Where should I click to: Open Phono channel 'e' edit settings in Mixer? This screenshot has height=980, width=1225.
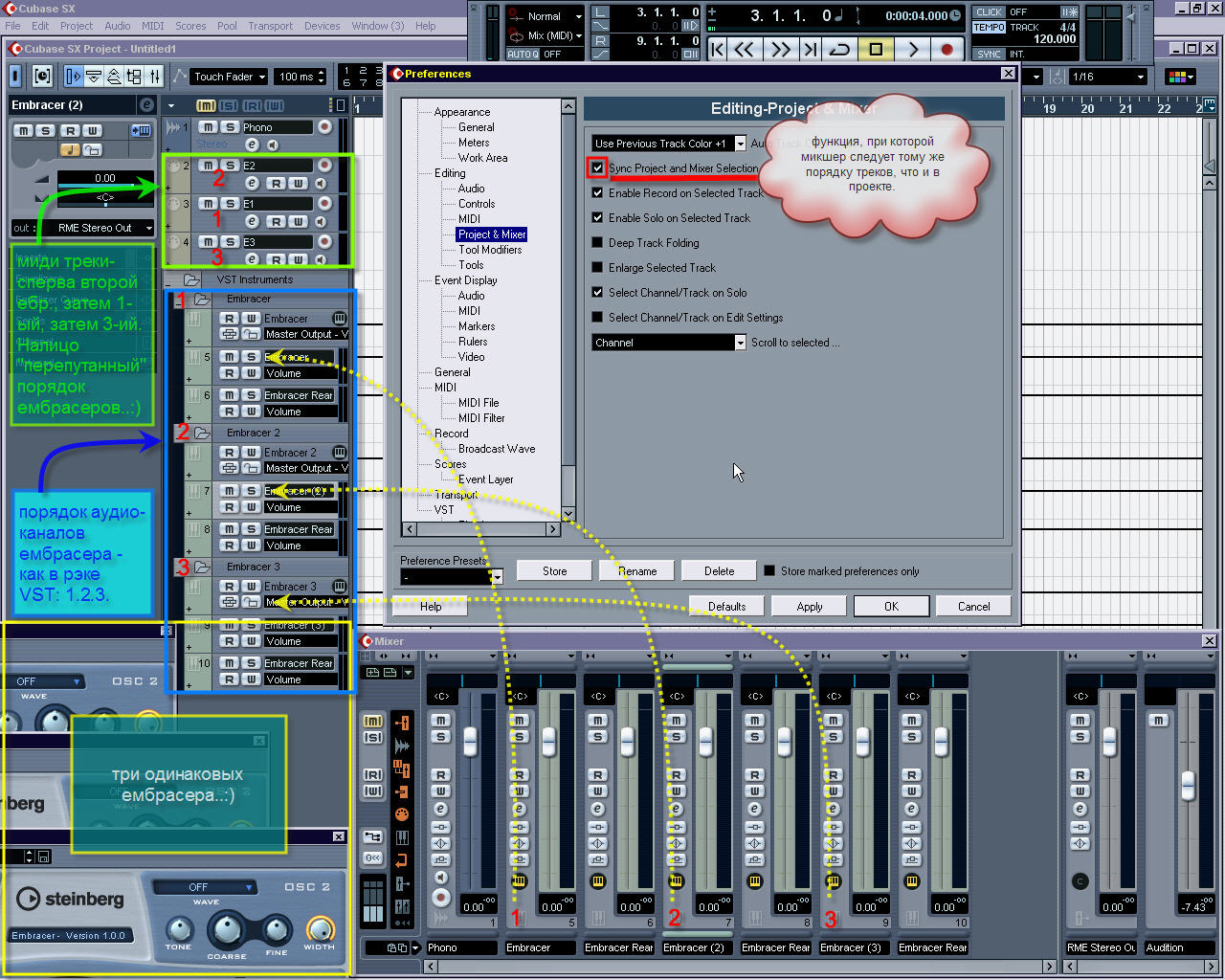coord(441,809)
